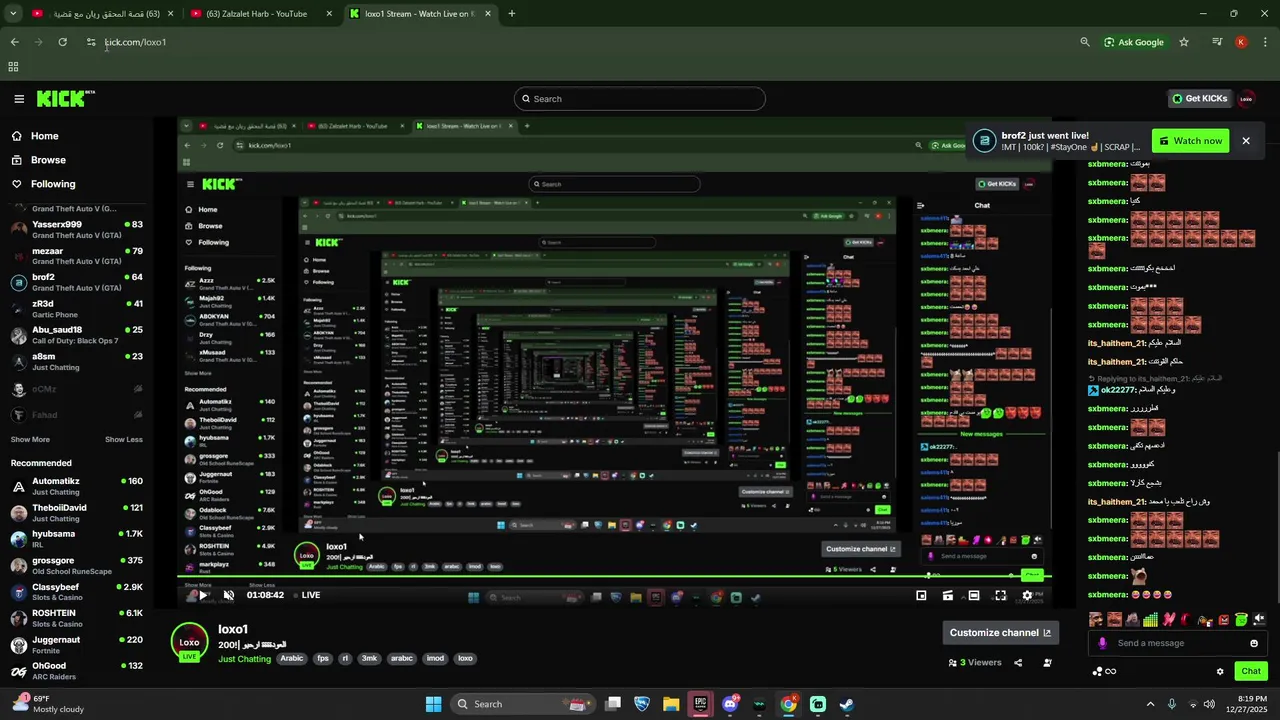Bookmark this page with the star icon
The width and height of the screenshot is (1280, 720).
tap(1184, 42)
